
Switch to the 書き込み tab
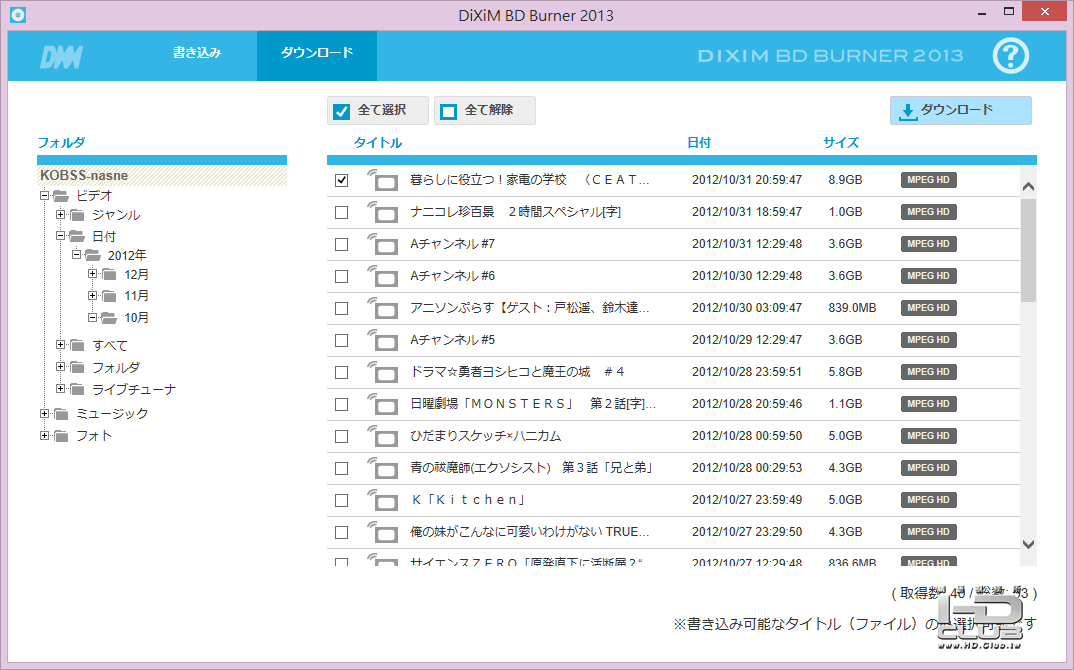[x=197, y=53]
